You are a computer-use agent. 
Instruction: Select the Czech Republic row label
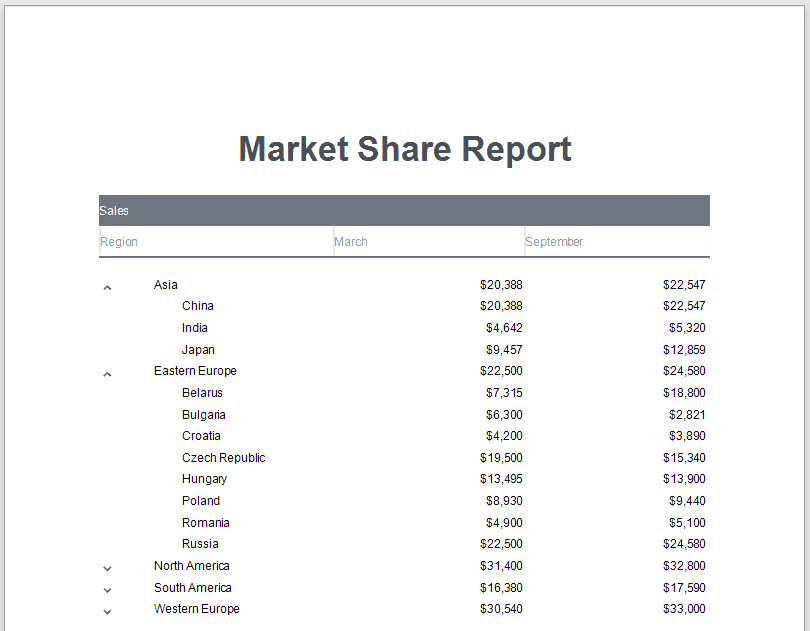[224, 458]
